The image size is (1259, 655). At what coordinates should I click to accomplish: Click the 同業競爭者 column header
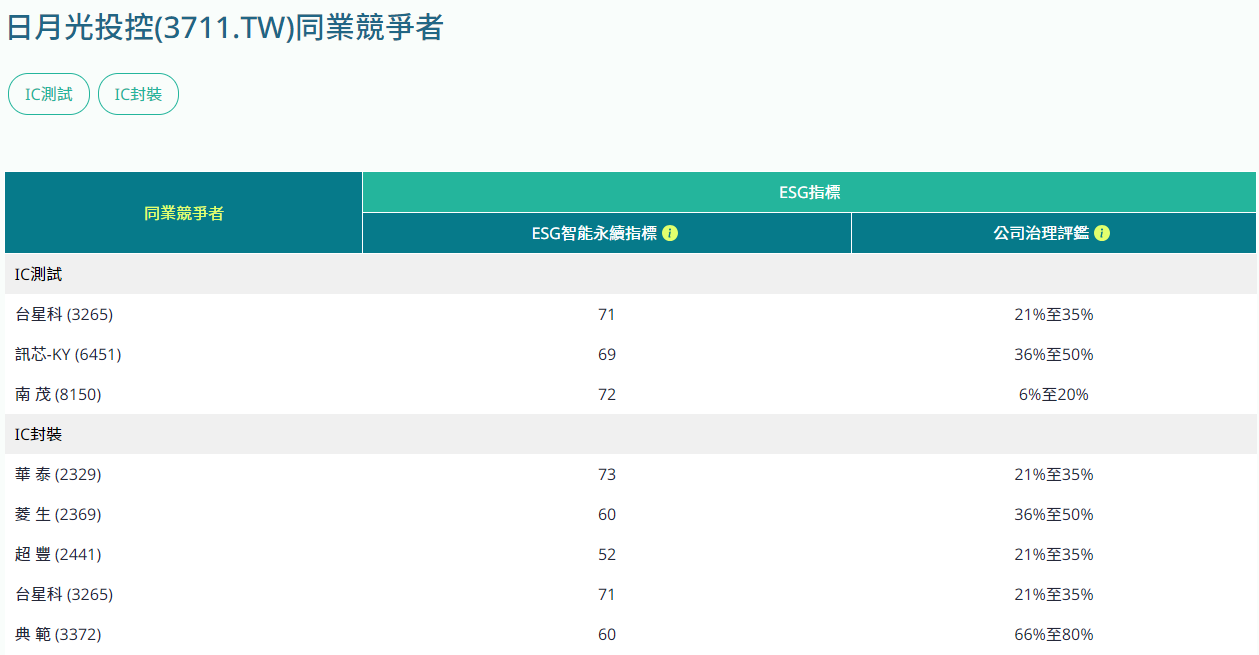coord(183,213)
